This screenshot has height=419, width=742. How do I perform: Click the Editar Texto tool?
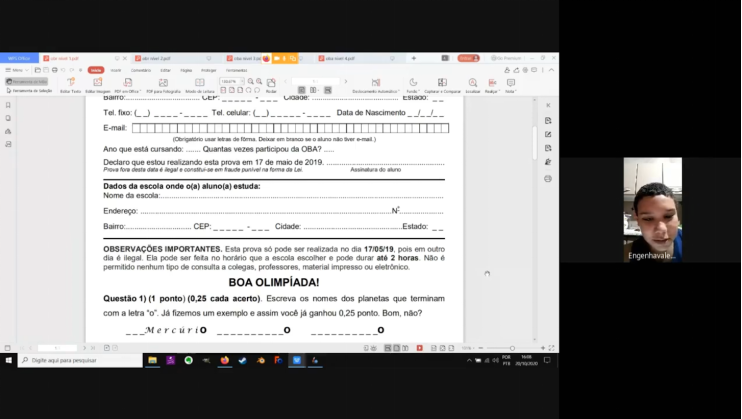pyautogui.click(x=71, y=85)
